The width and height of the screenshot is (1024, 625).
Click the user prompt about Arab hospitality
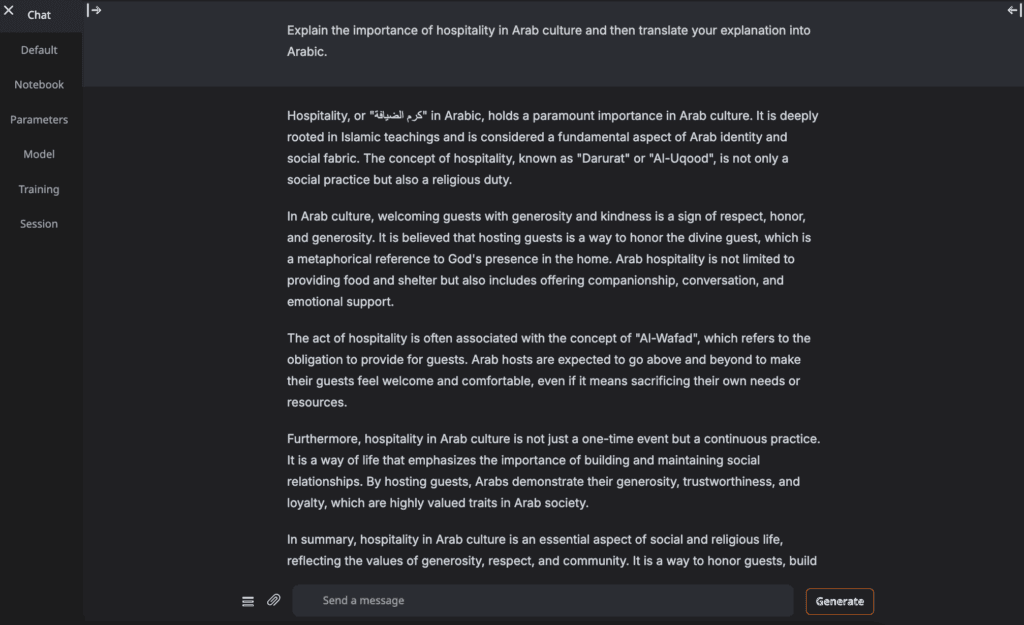[x=549, y=41]
